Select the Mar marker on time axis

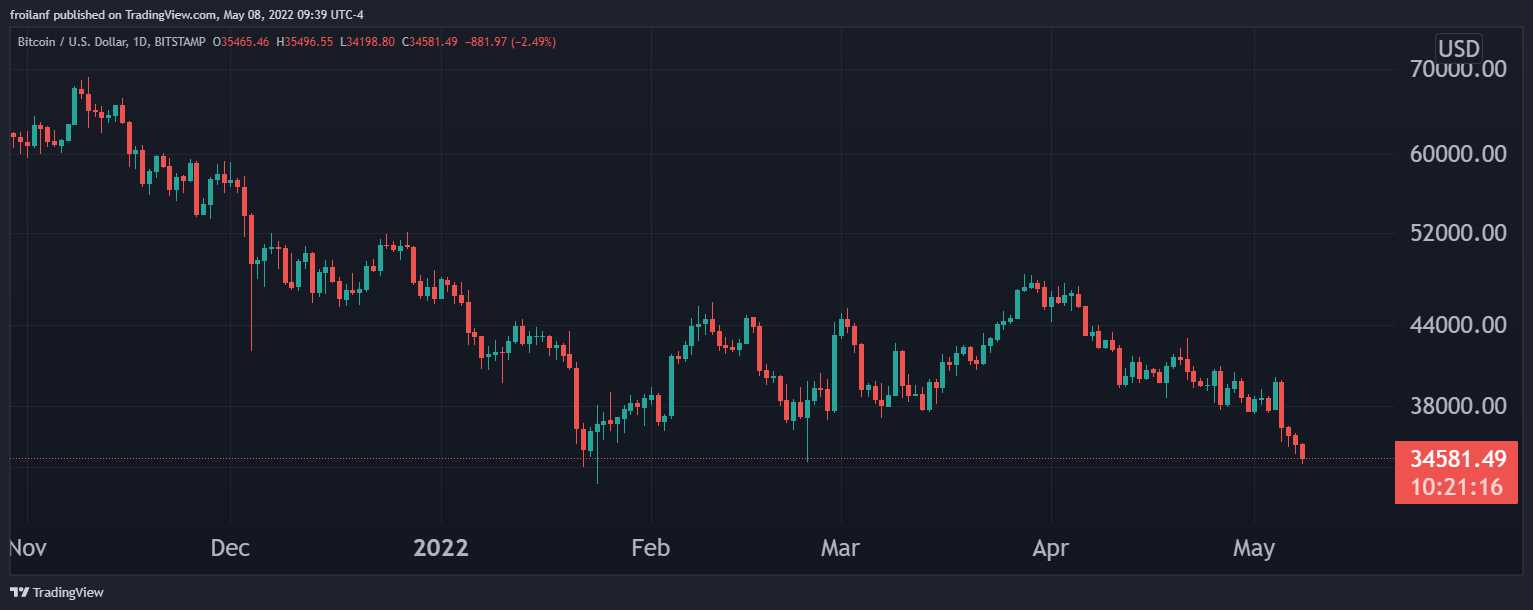840,548
